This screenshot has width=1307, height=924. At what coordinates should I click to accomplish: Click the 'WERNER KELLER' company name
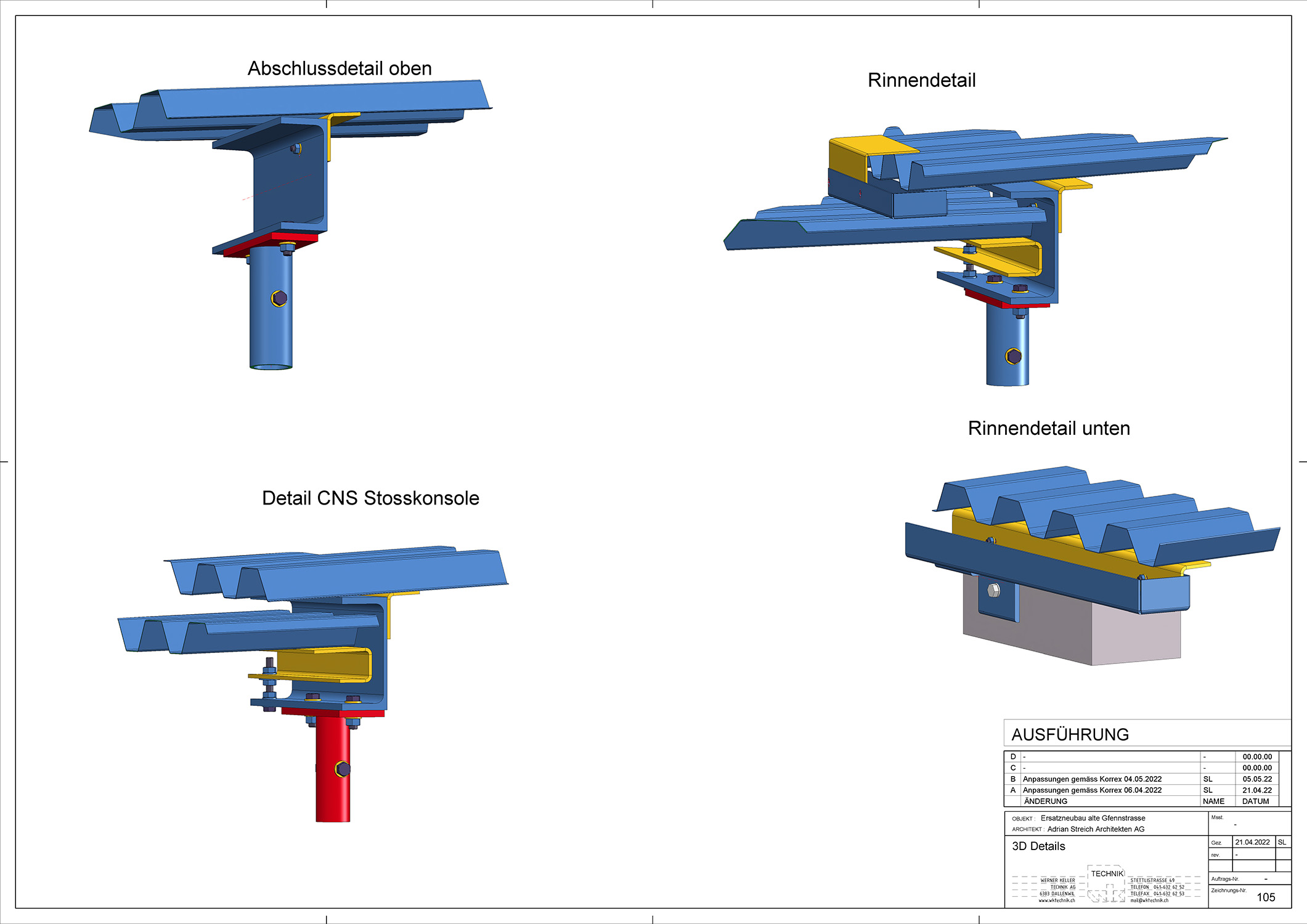click(x=1057, y=880)
